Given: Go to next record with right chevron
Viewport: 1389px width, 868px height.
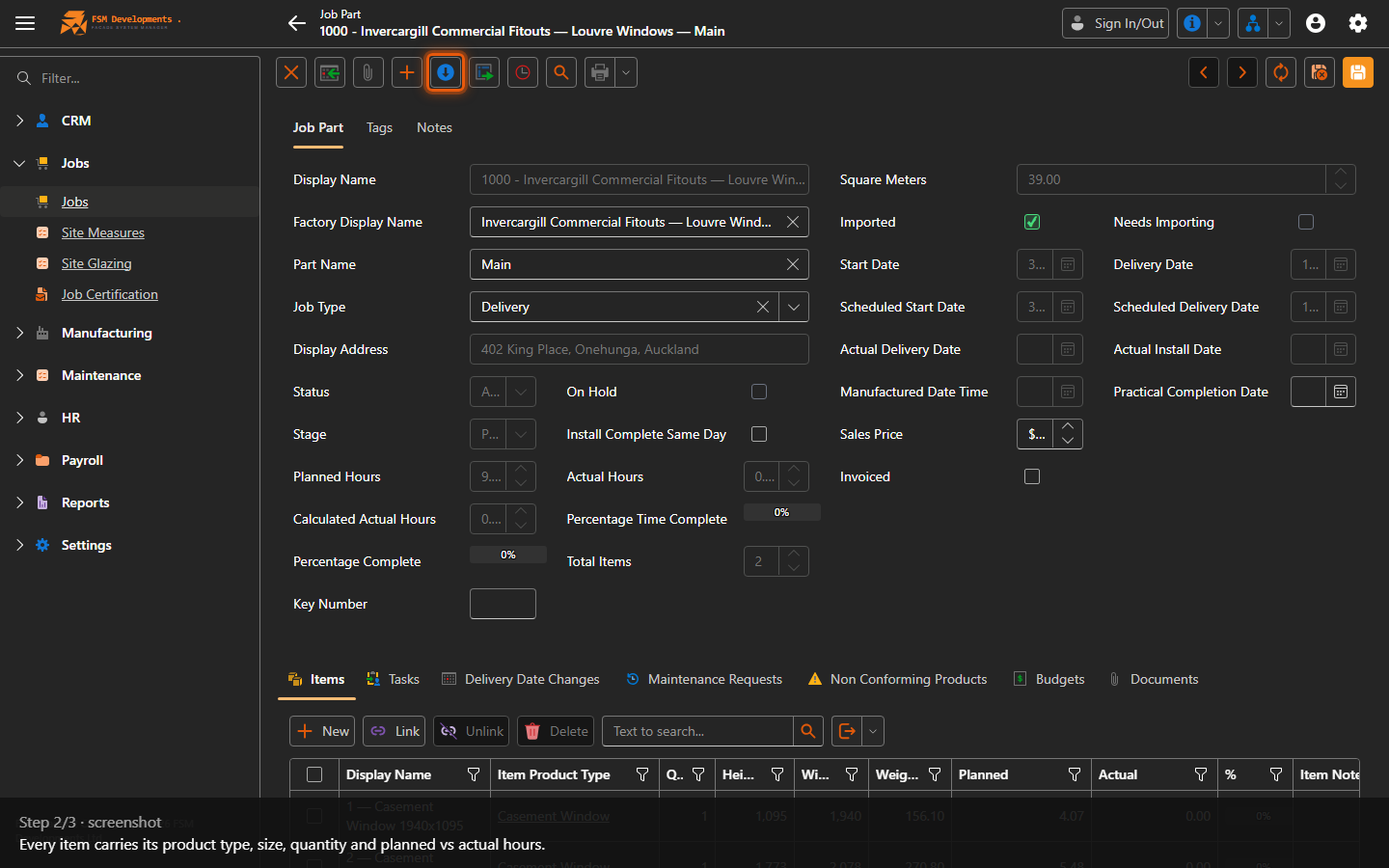Looking at the screenshot, I should [1242, 72].
